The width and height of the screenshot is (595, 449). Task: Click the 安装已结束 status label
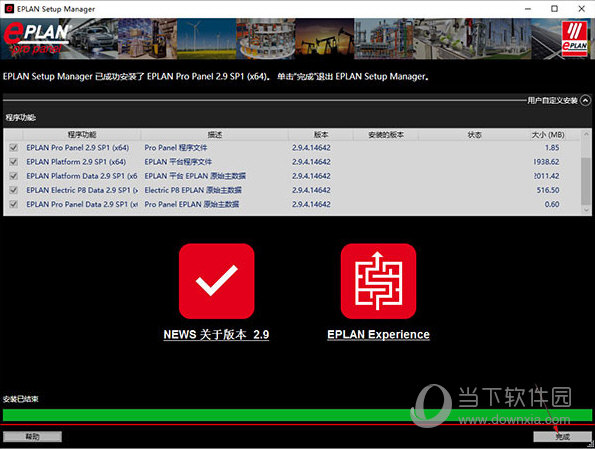pos(20,399)
